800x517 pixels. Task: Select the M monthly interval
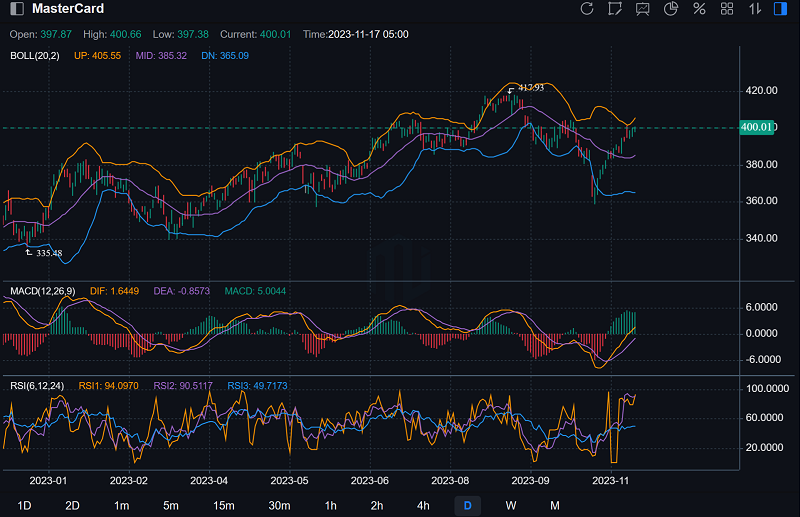(x=554, y=505)
